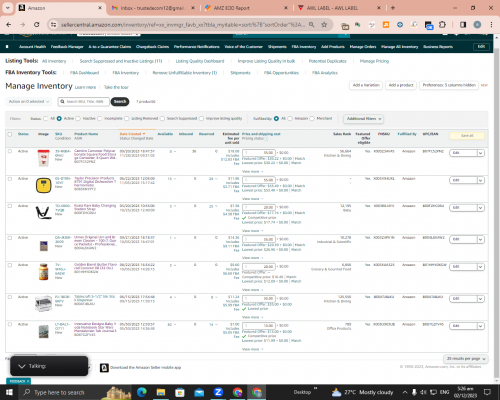Image resolution: width=500 pixels, height=400 pixels.
Task: View site information icon in address bar
Action: pyautogui.click(x=53, y=25)
